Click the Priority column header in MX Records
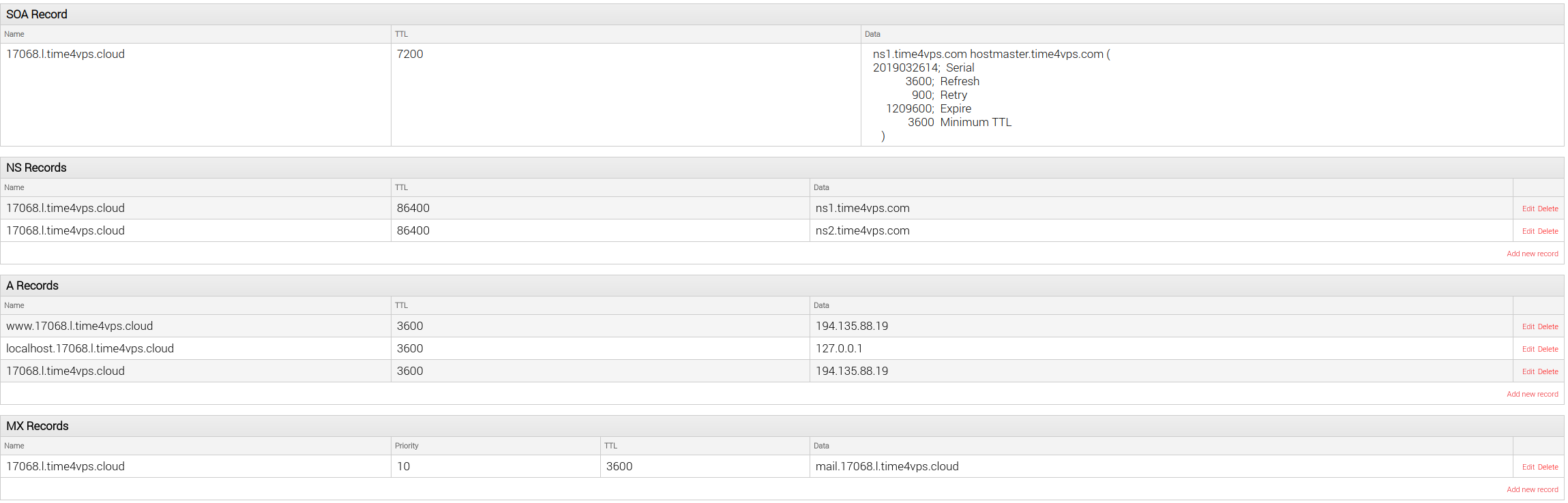 pyautogui.click(x=406, y=446)
